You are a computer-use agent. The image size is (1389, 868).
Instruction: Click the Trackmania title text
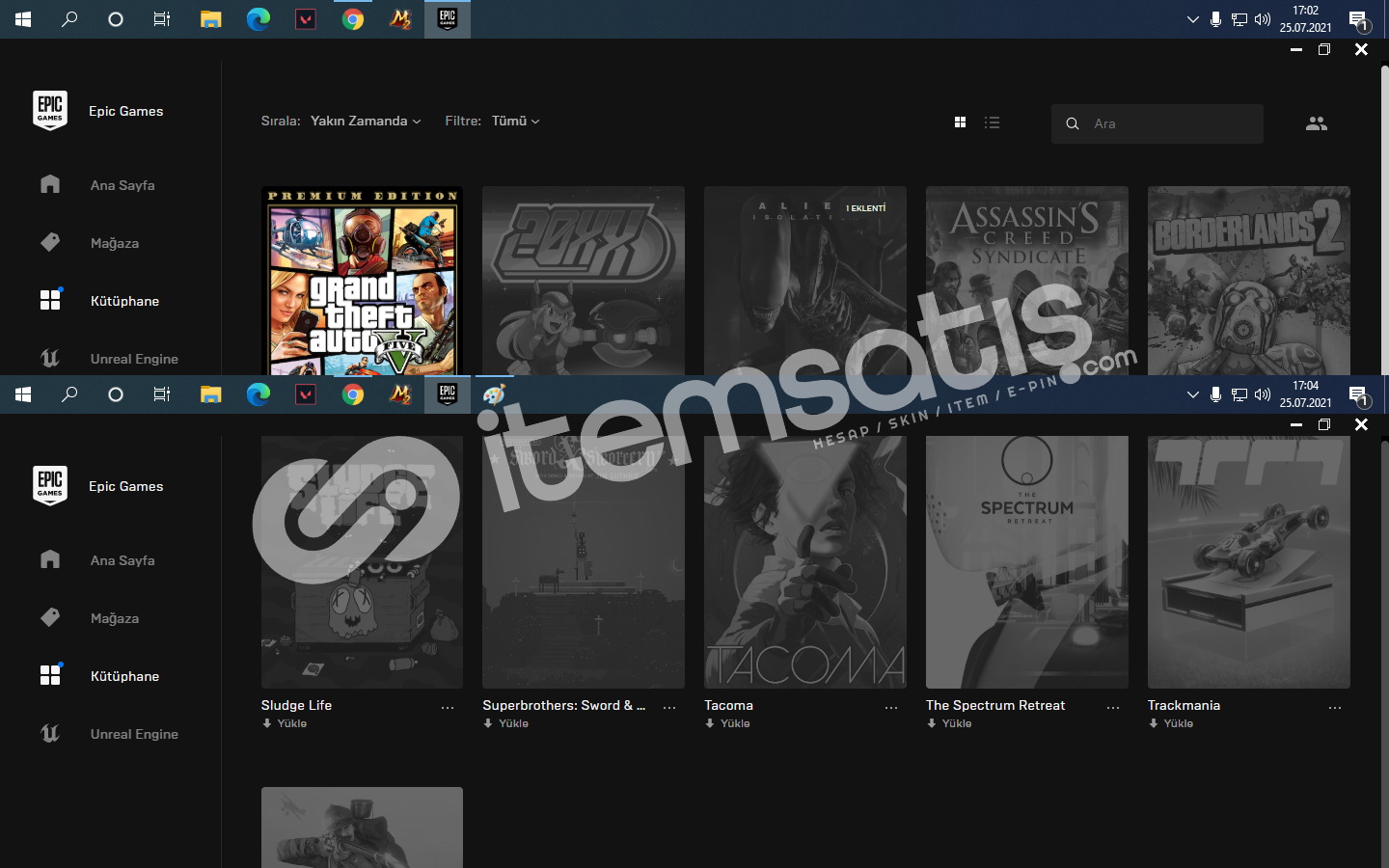(x=1184, y=705)
